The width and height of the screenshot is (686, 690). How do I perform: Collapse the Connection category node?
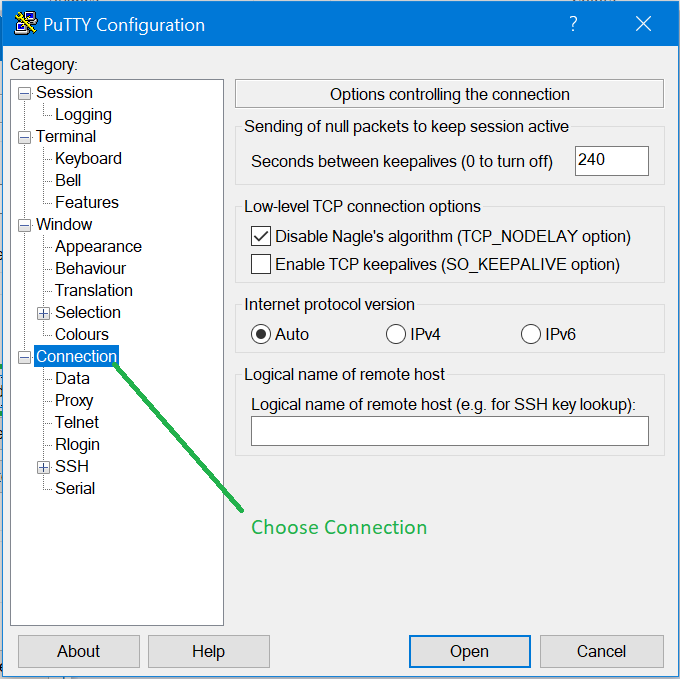pyautogui.click(x=24, y=357)
